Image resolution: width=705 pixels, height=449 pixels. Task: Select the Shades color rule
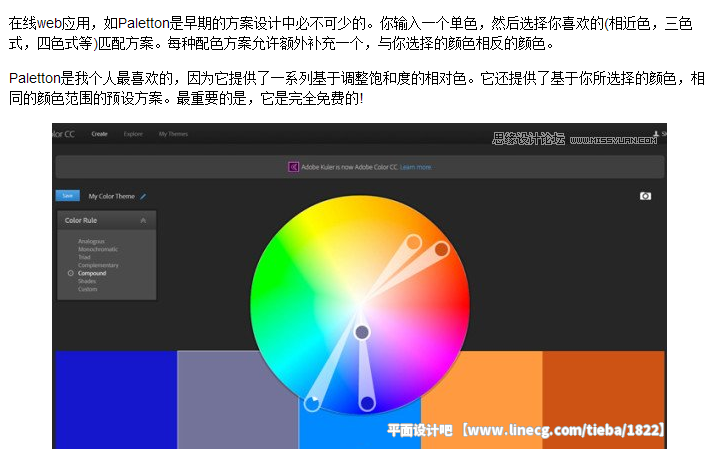(87, 281)
